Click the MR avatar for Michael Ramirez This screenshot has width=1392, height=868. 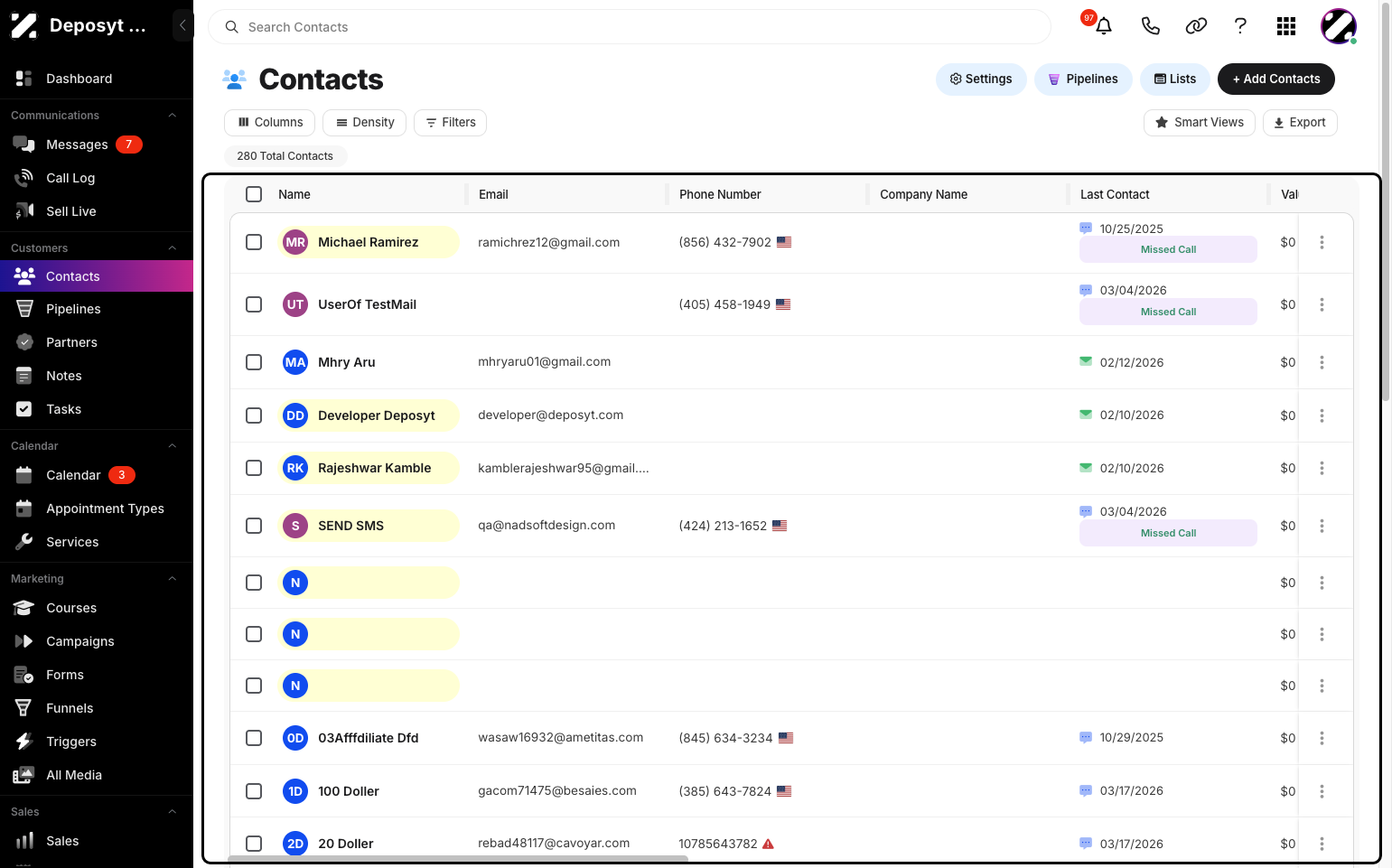[295, 242]
